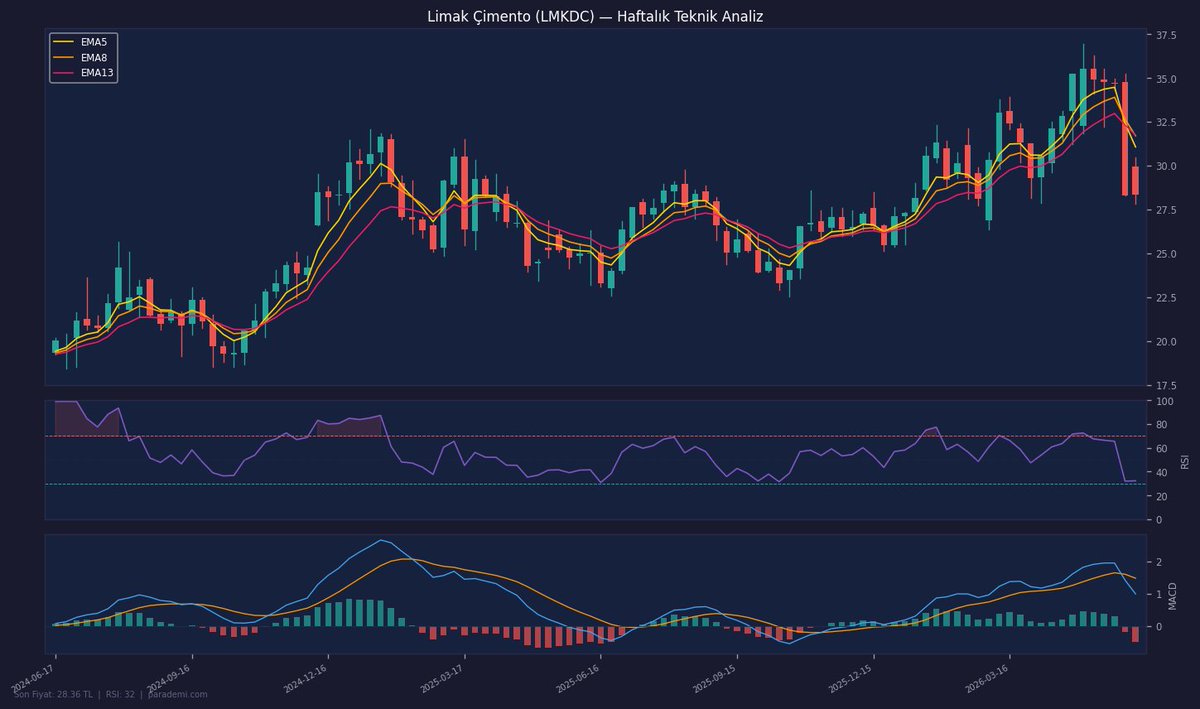This screenshot has width=1200, height=709.
Task: Click the 37.5 price axis label
Action: tap(1165, 36)
